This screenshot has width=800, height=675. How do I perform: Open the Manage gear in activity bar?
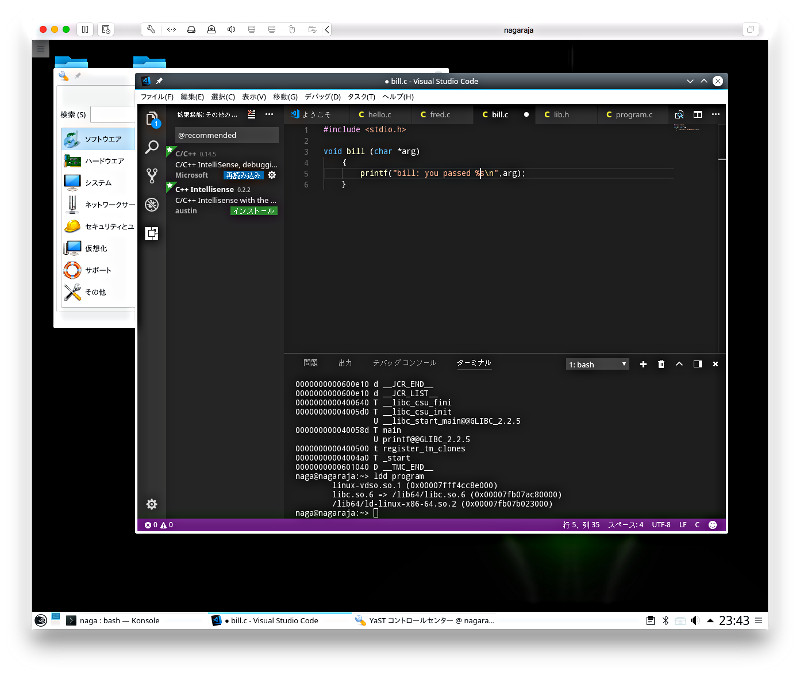(152, 504)
